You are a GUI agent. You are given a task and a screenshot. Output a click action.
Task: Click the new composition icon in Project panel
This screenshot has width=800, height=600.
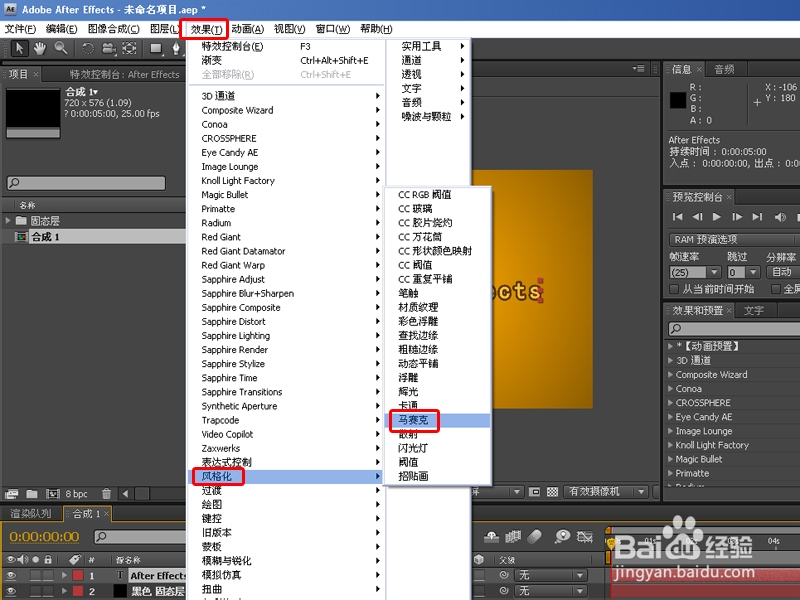click(x=53, y=494)
